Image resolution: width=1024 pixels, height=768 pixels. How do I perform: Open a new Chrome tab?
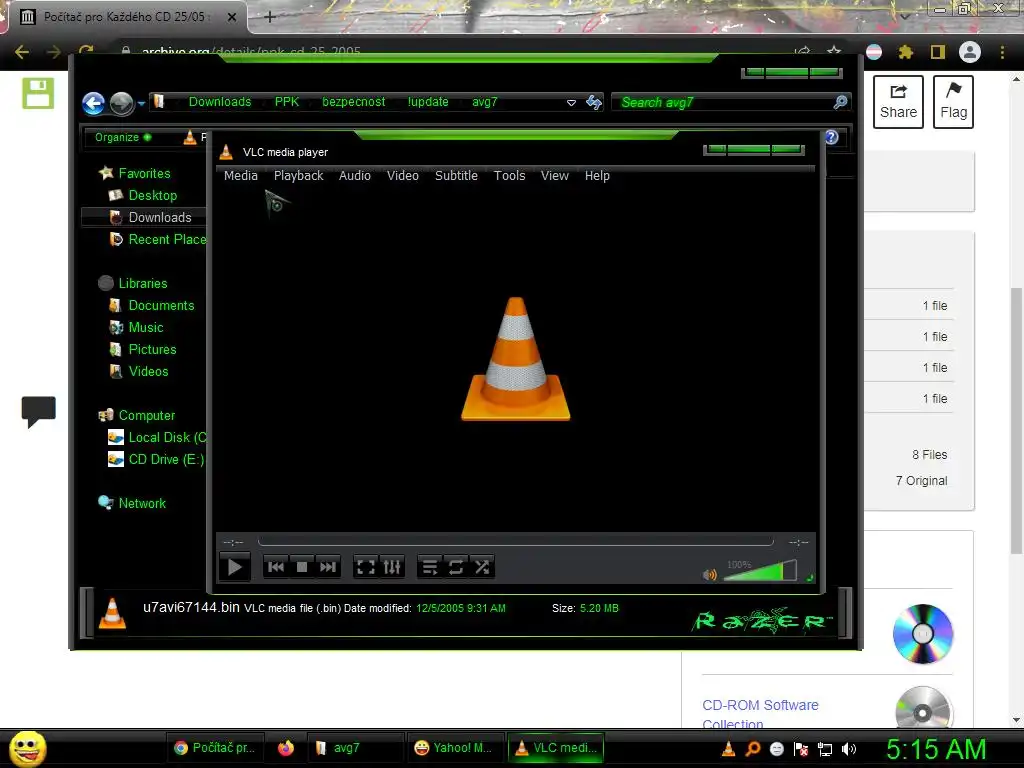coord(270,17)
